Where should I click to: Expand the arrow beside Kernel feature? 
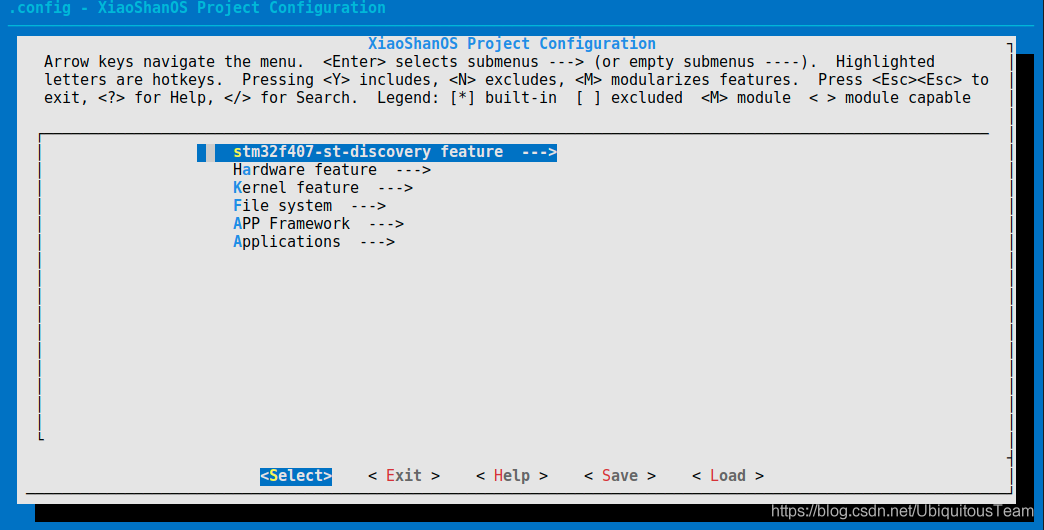(394, 188)
